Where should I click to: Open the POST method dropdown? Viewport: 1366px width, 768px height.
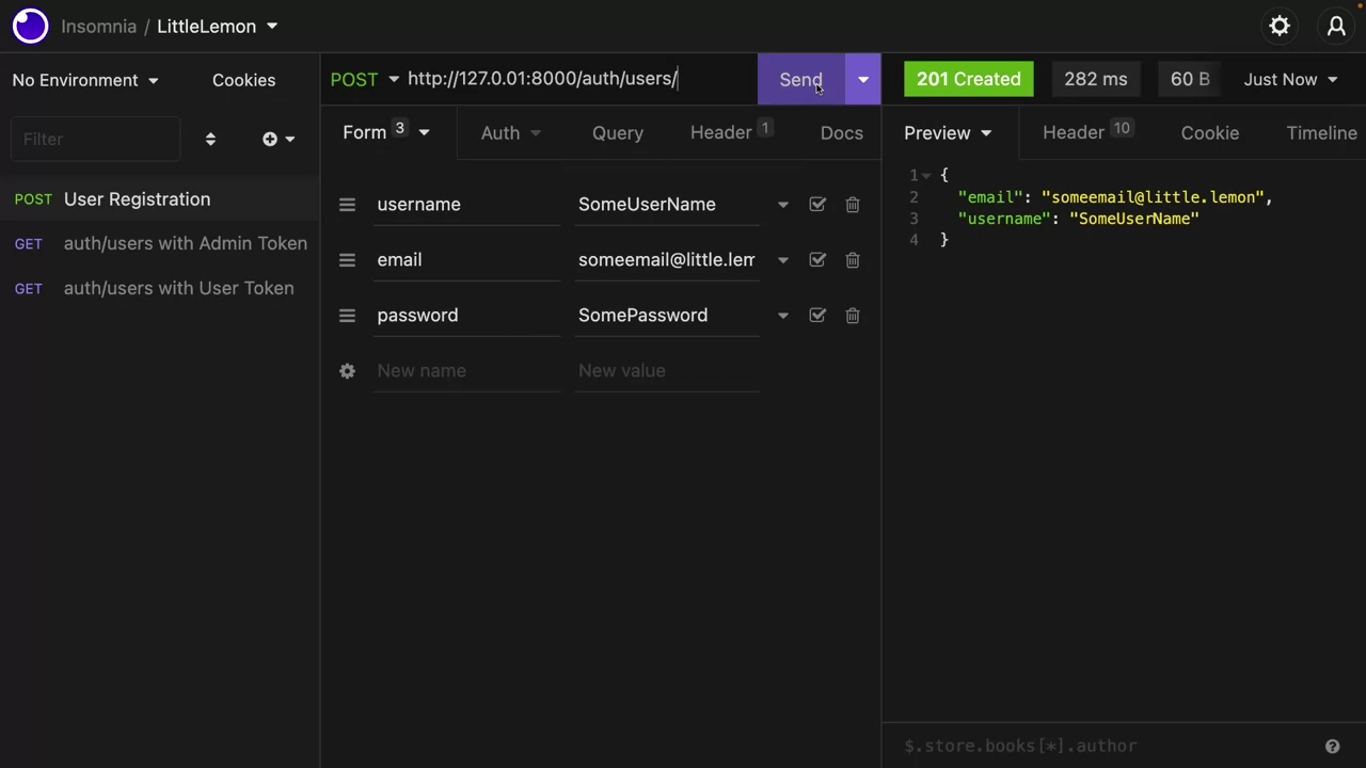click(x=364, y=79)
